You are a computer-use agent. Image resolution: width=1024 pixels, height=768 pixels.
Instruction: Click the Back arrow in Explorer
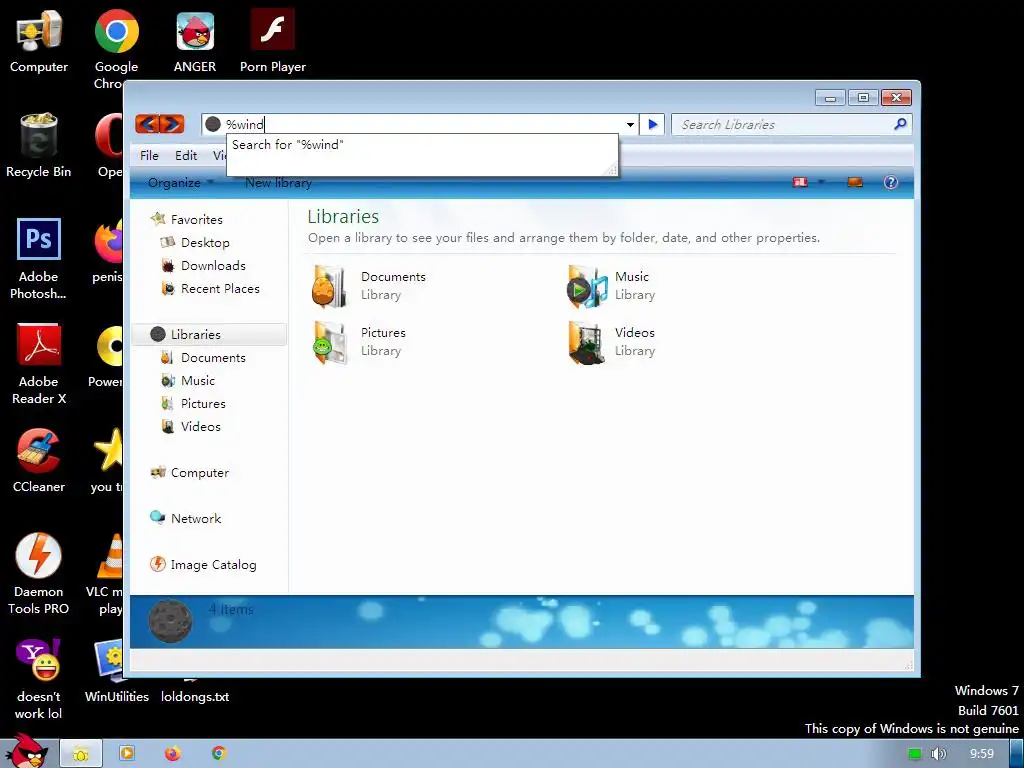[148, 123]
